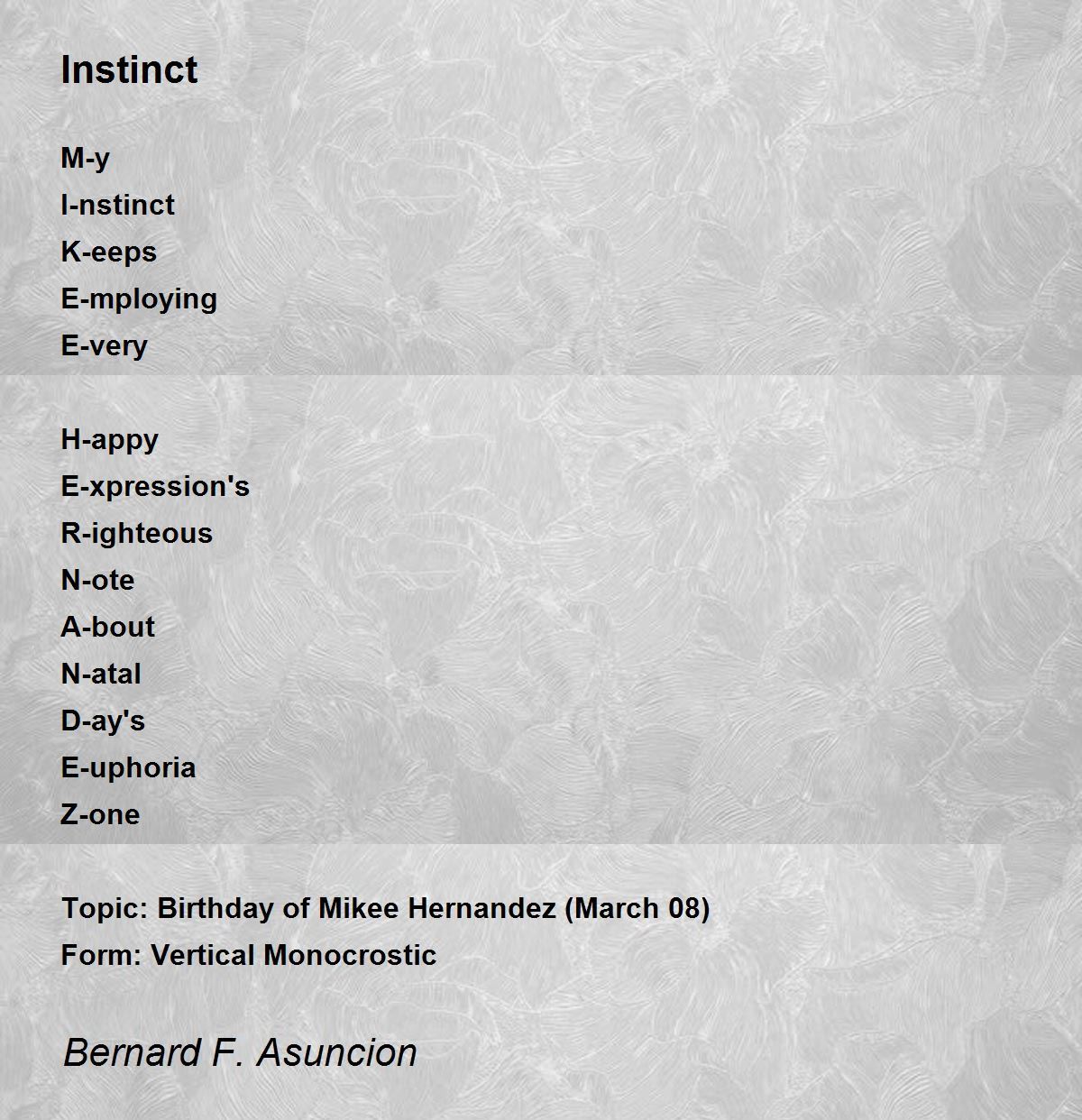
Task: Click the Topic line about Mikee Hernandez
Action: pos(385,908)
